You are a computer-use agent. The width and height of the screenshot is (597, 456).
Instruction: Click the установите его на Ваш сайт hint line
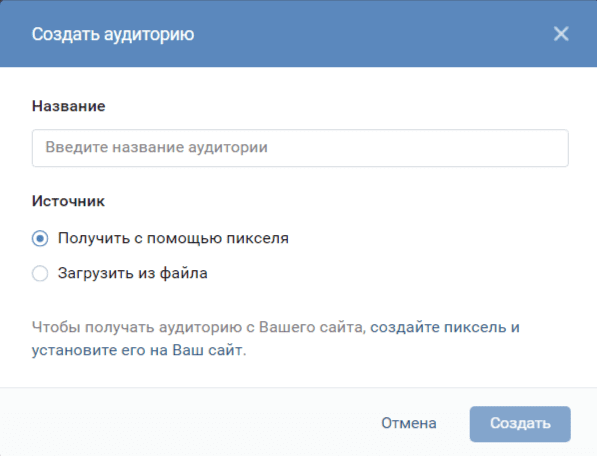coord(139,350)
